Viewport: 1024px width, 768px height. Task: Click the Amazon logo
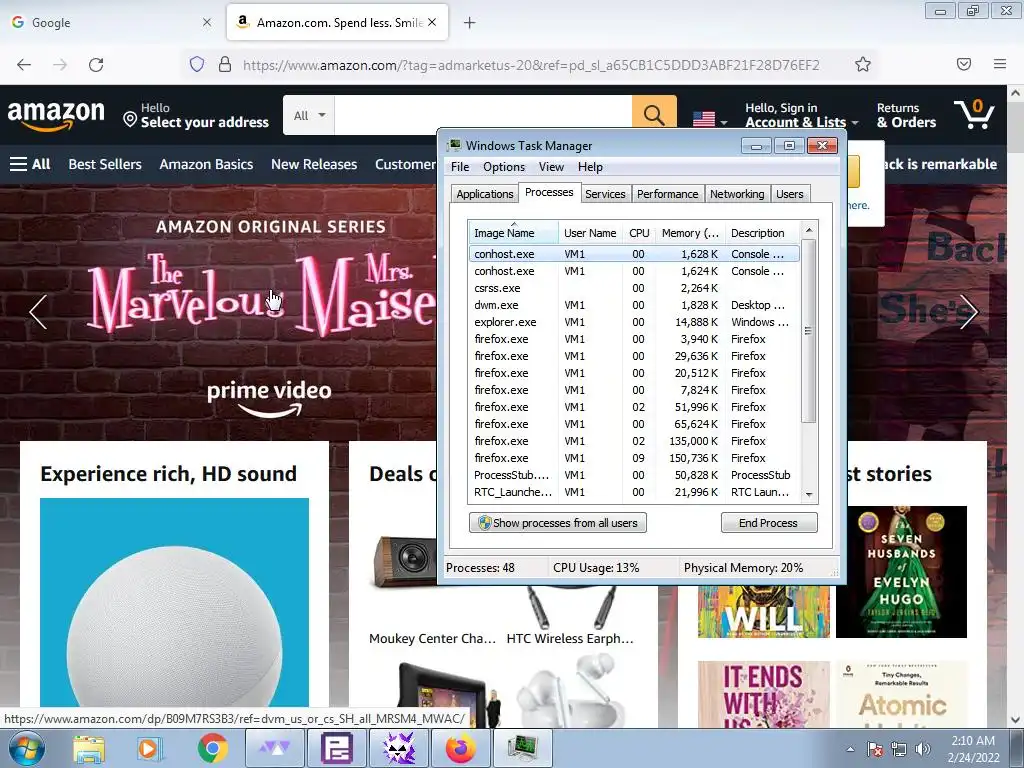pos(56,114)
